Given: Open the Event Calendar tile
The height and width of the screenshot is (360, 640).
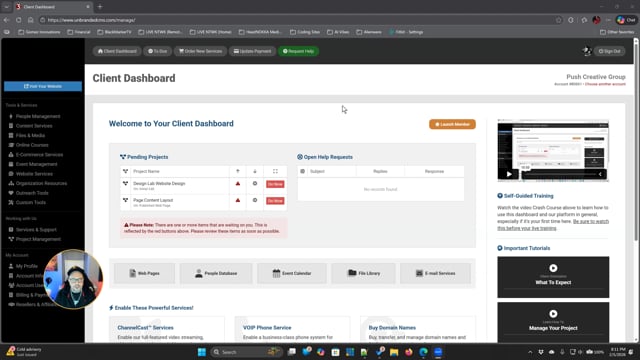Looking at the screenshot, I should pos(292,273).
